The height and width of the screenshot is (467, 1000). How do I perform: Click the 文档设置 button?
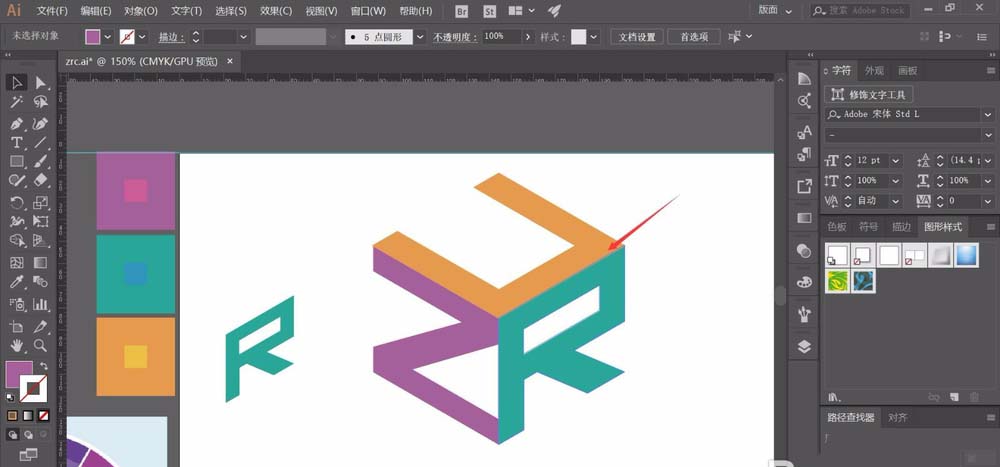(x=637, y=37)
